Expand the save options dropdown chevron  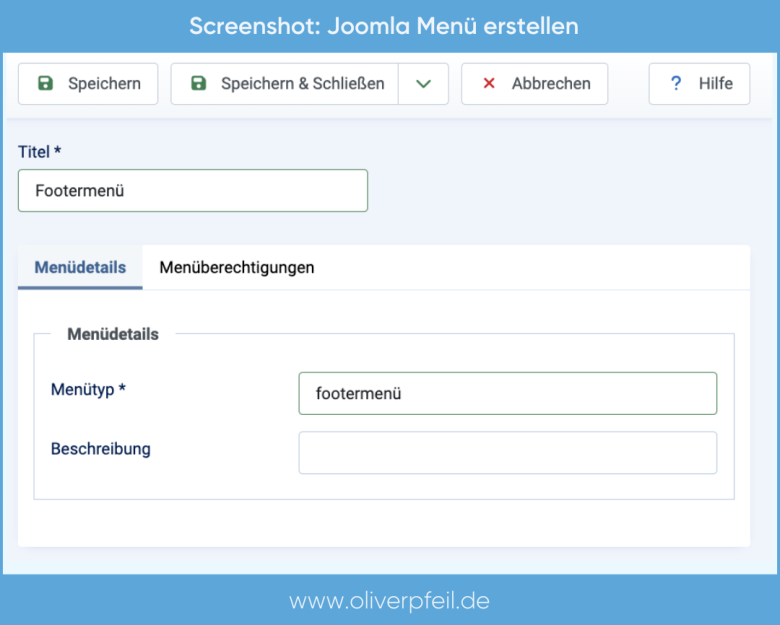[x=423, y=84]
